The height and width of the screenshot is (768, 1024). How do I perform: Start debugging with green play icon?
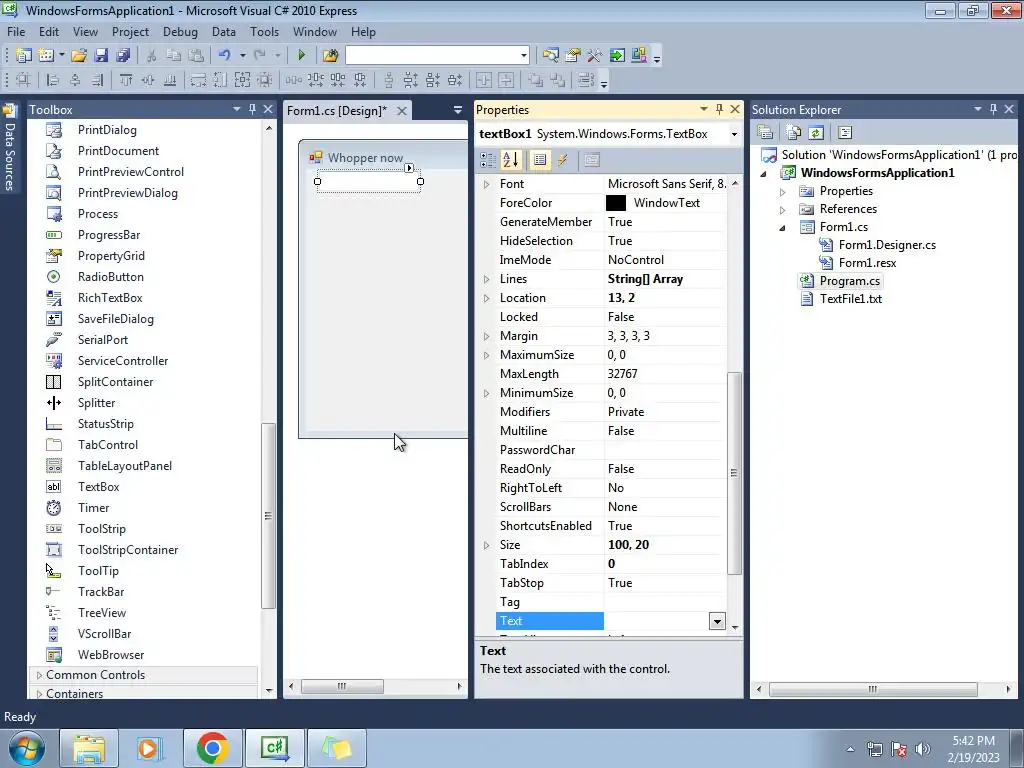[301, 56]
